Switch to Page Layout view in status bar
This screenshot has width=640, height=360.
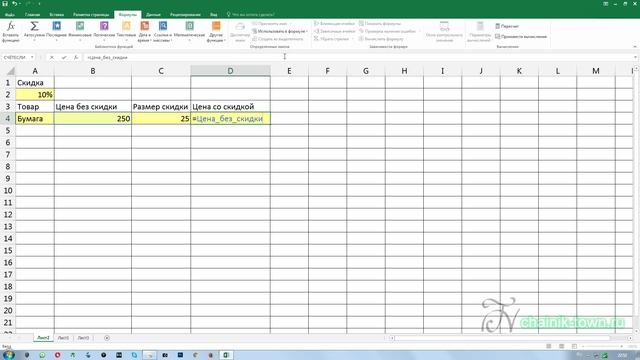562,346
